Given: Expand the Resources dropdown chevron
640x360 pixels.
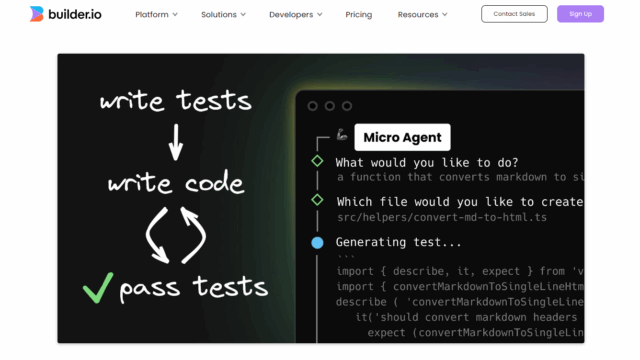Looking at the screenshot, I should pos(445,15).
